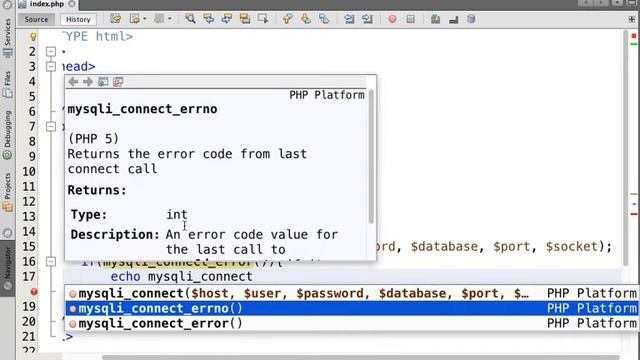
Task: Click the greyed Forward navigation icon
Action: [159, 19]
